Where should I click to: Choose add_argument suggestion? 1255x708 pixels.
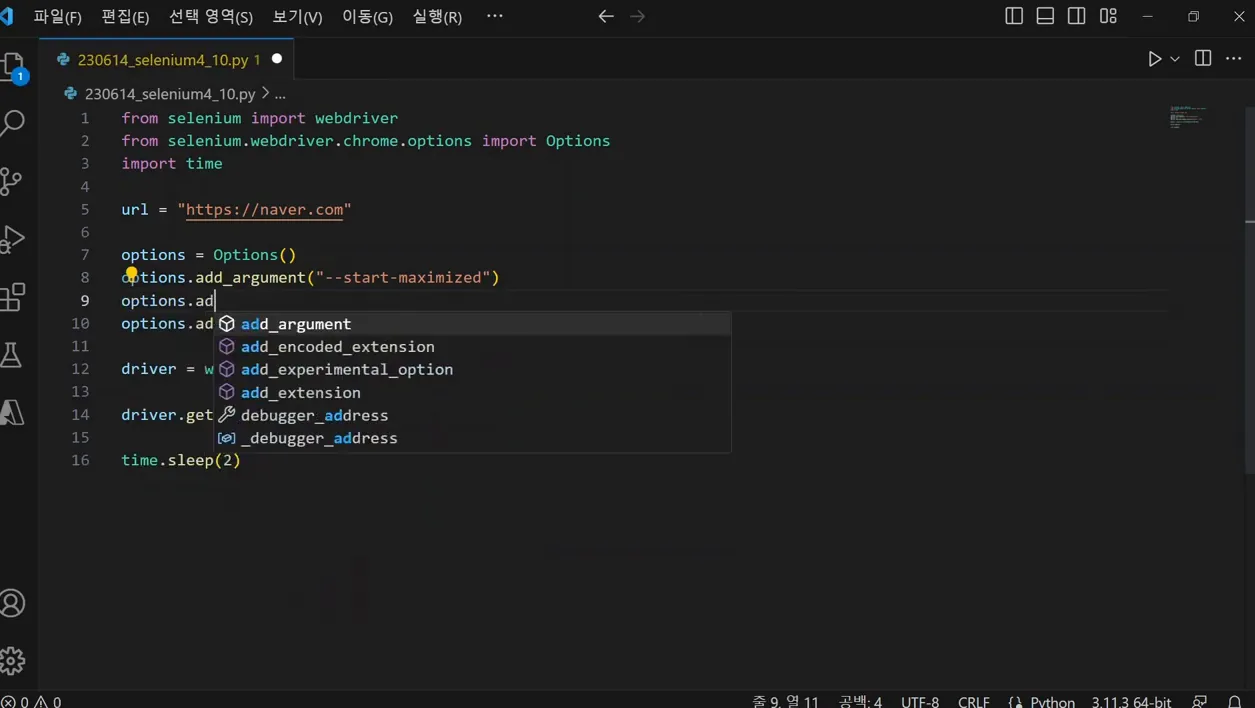click(x=473, y=324)
